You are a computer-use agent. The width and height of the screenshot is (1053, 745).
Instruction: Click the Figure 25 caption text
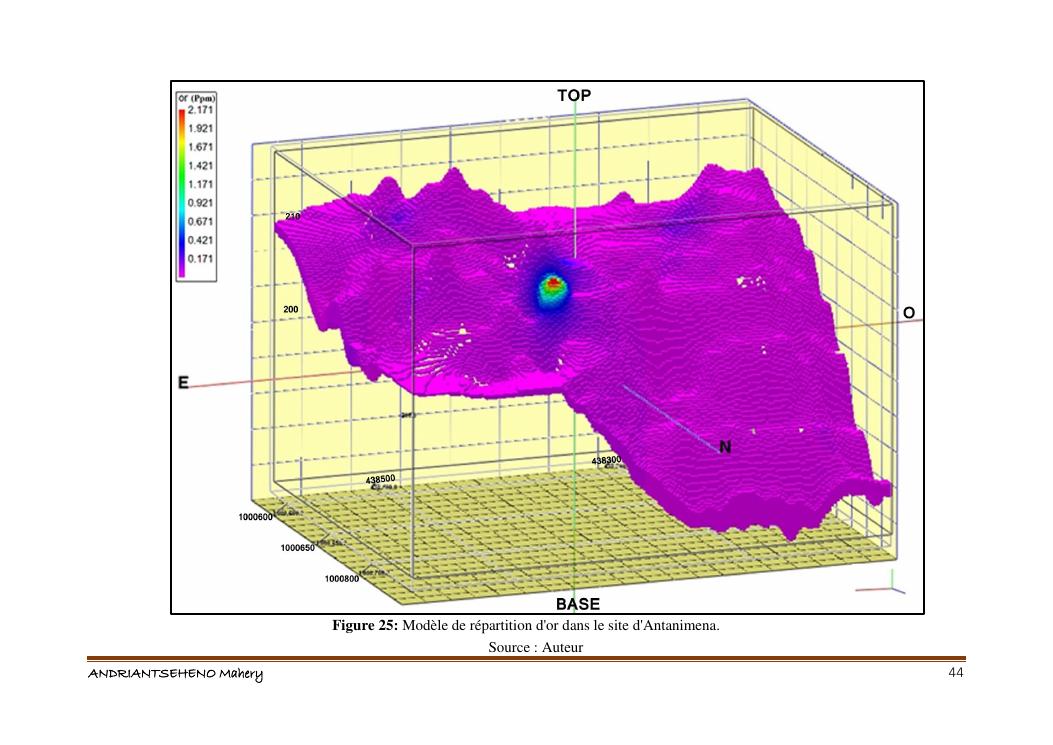526,626
